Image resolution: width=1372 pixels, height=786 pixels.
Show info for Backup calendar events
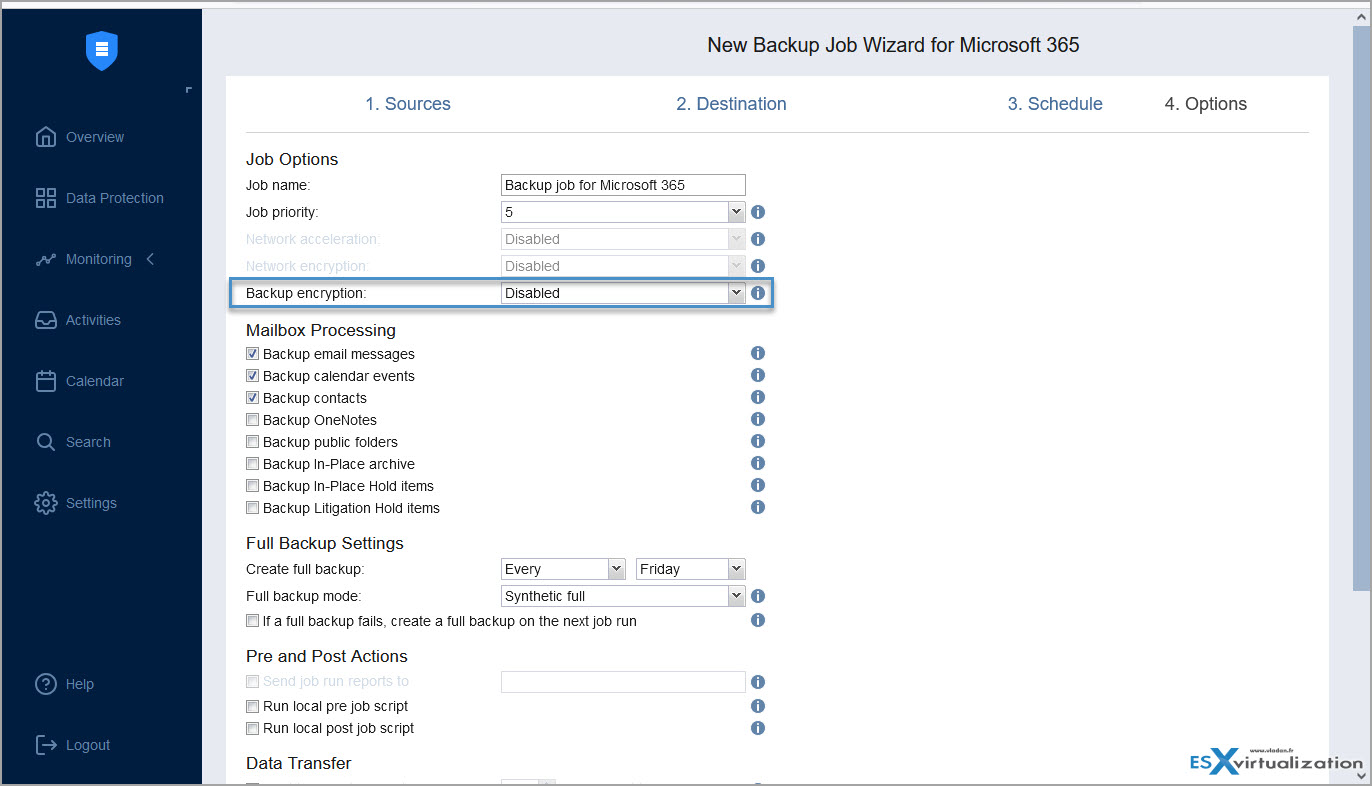pos(758,375)
